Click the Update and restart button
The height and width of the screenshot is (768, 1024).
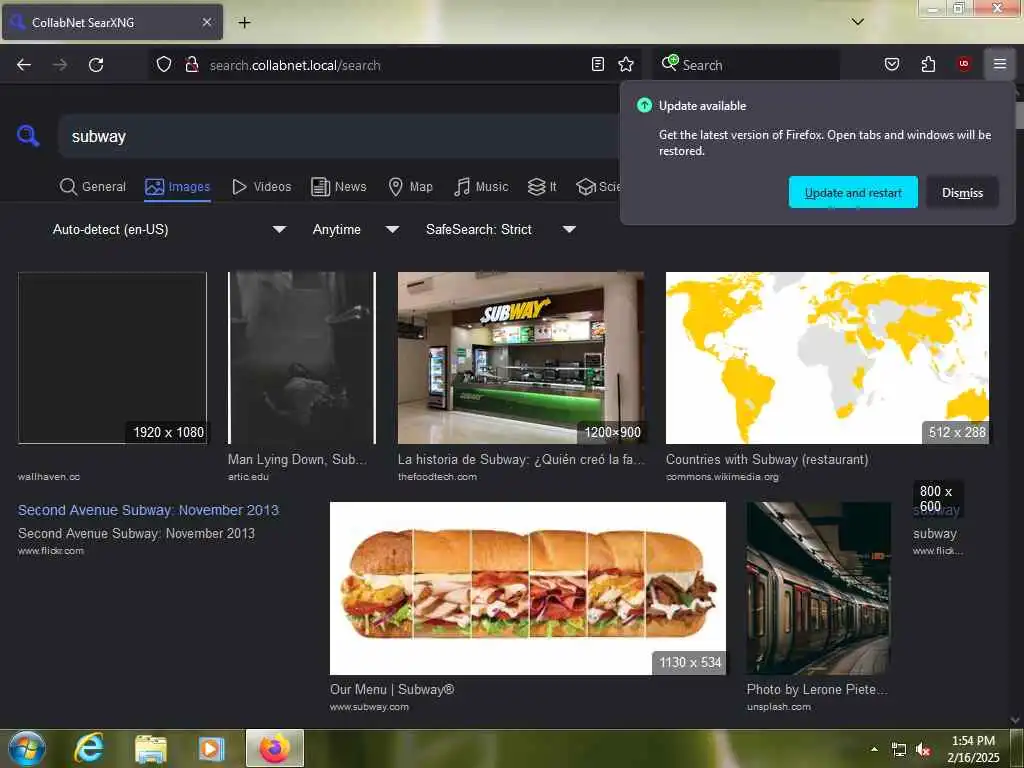pyautogui.click(x=853, y=193)
